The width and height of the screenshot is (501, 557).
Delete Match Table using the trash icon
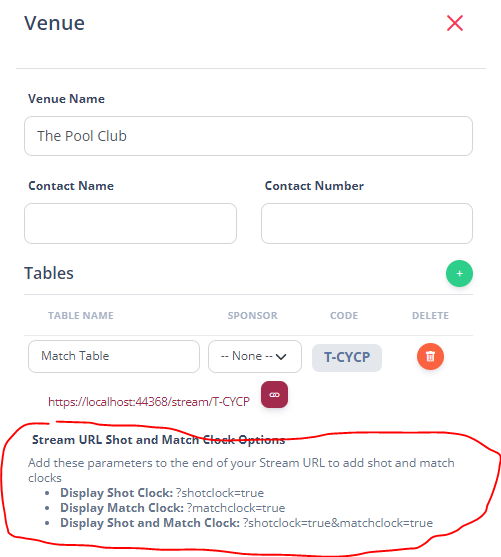click(x=430, y=356)
